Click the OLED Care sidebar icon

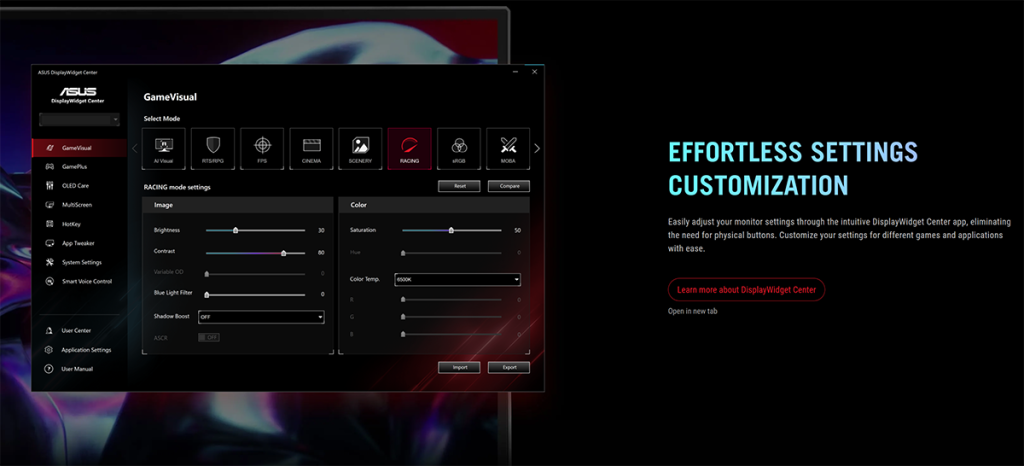[49, 186]
